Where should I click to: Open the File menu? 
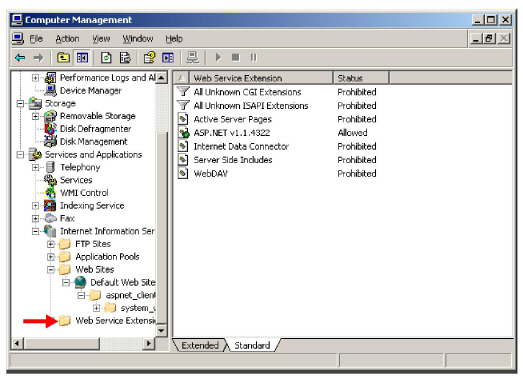(36, 39)
